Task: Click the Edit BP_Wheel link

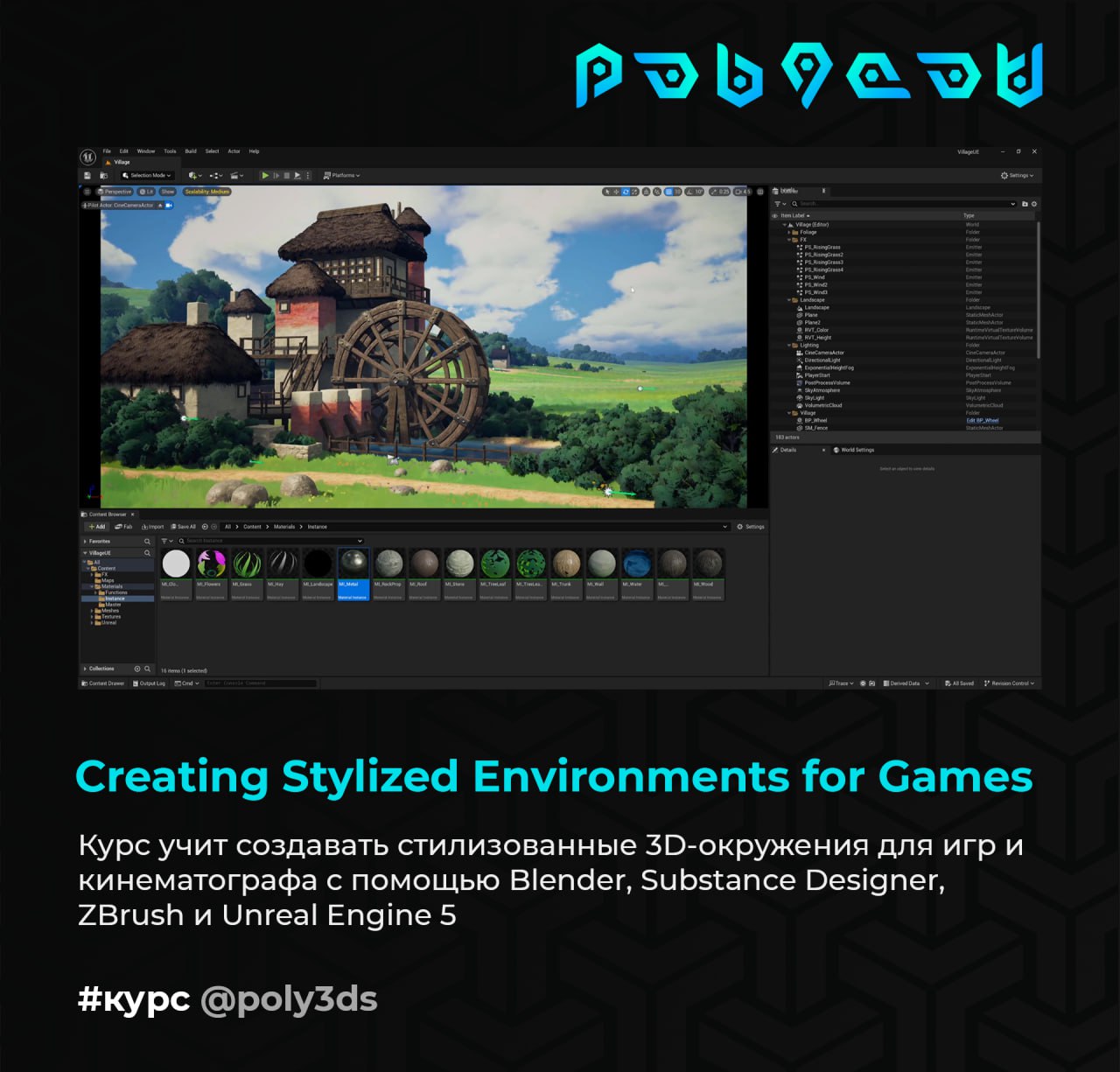Action: [x=983, y=420]
